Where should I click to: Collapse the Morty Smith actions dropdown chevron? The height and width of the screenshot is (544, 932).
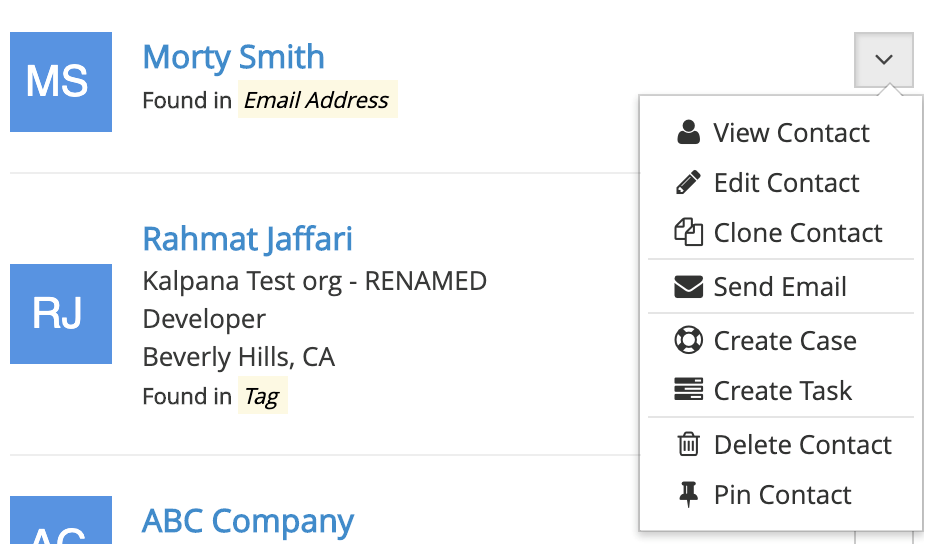(x=884, y=60)
